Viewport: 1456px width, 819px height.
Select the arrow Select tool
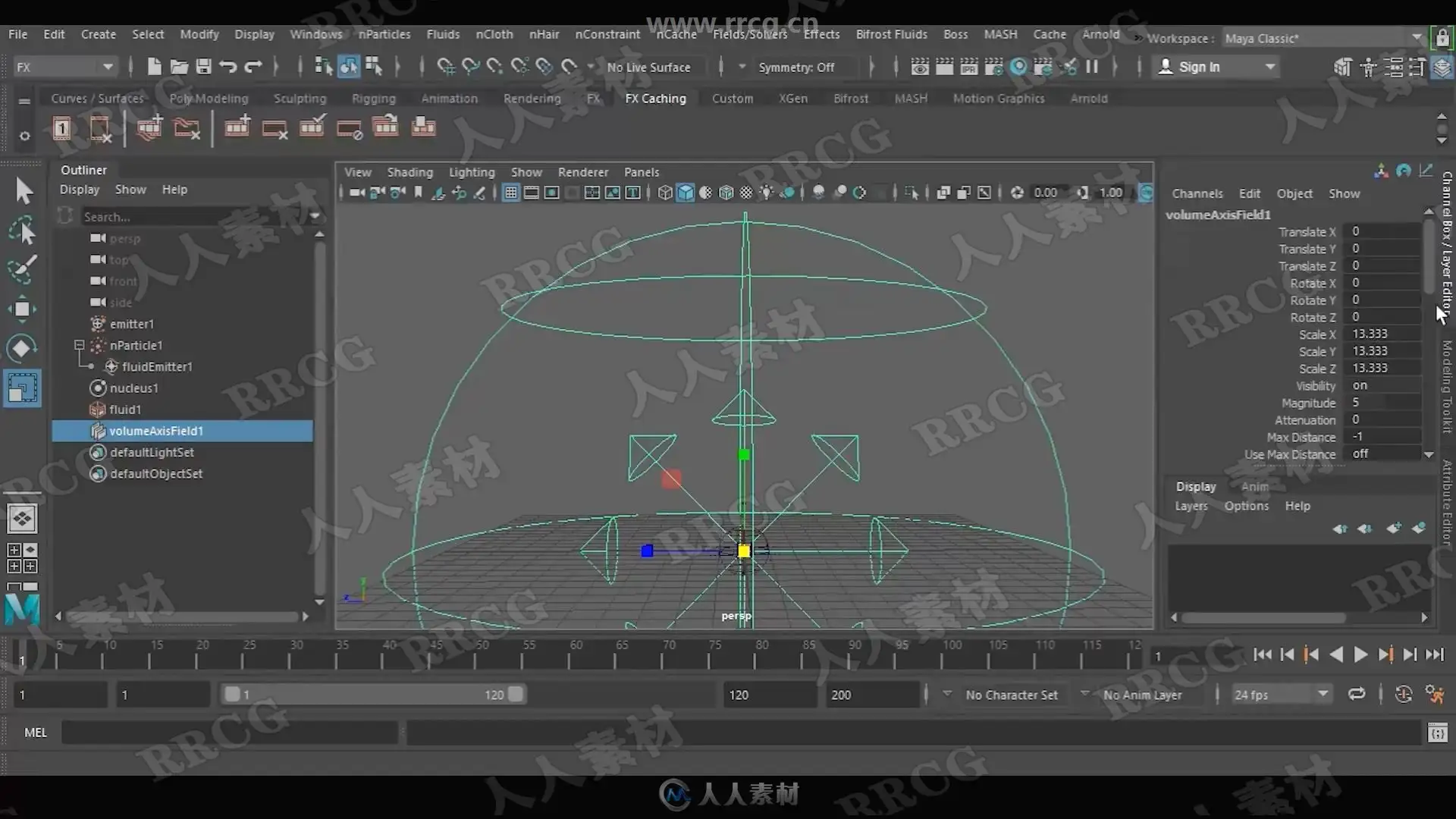(24, 190)
